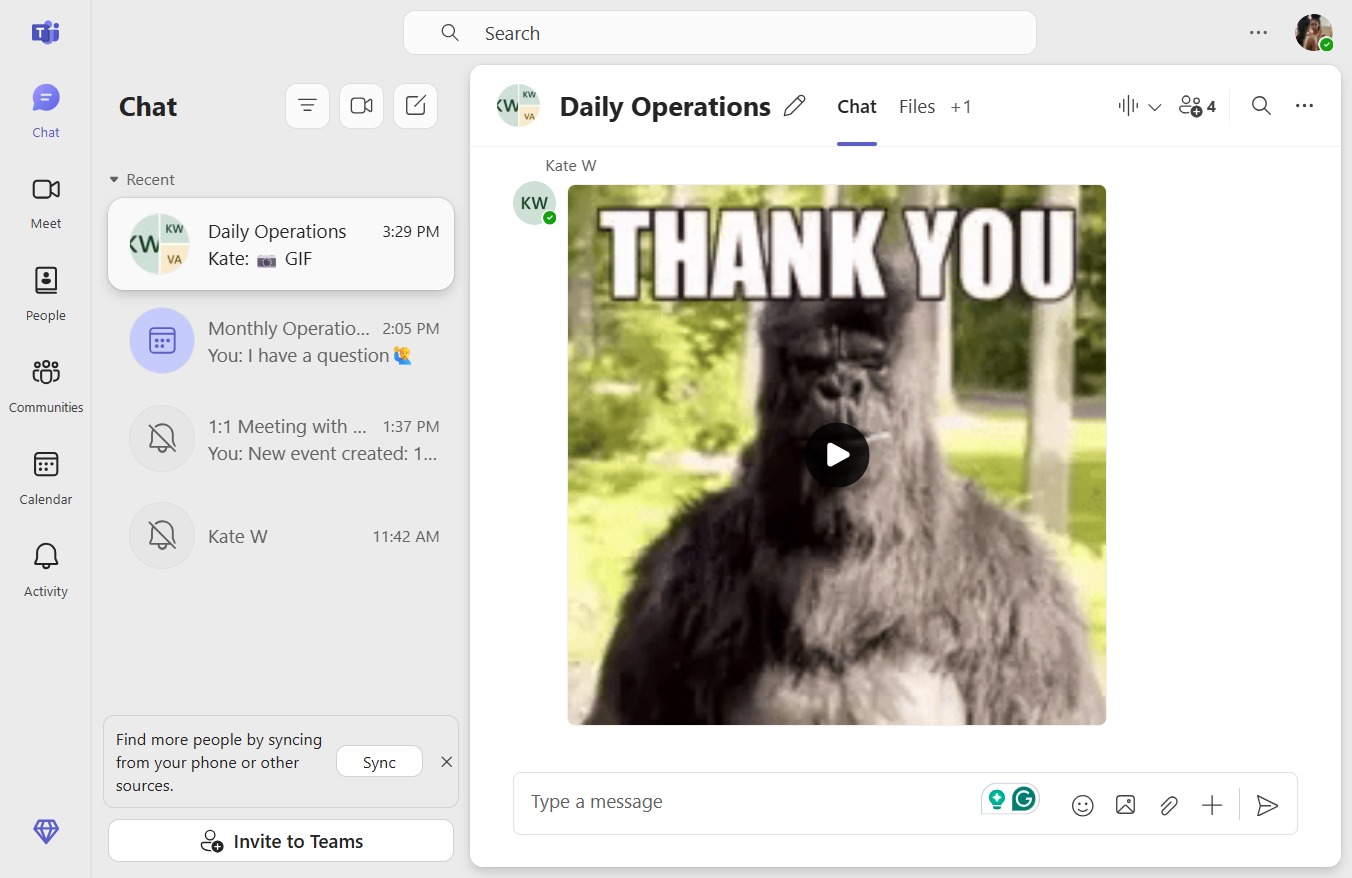Click the Microsoft Teams logo
The image size is (1352, 878).
[x=46, y=33]
